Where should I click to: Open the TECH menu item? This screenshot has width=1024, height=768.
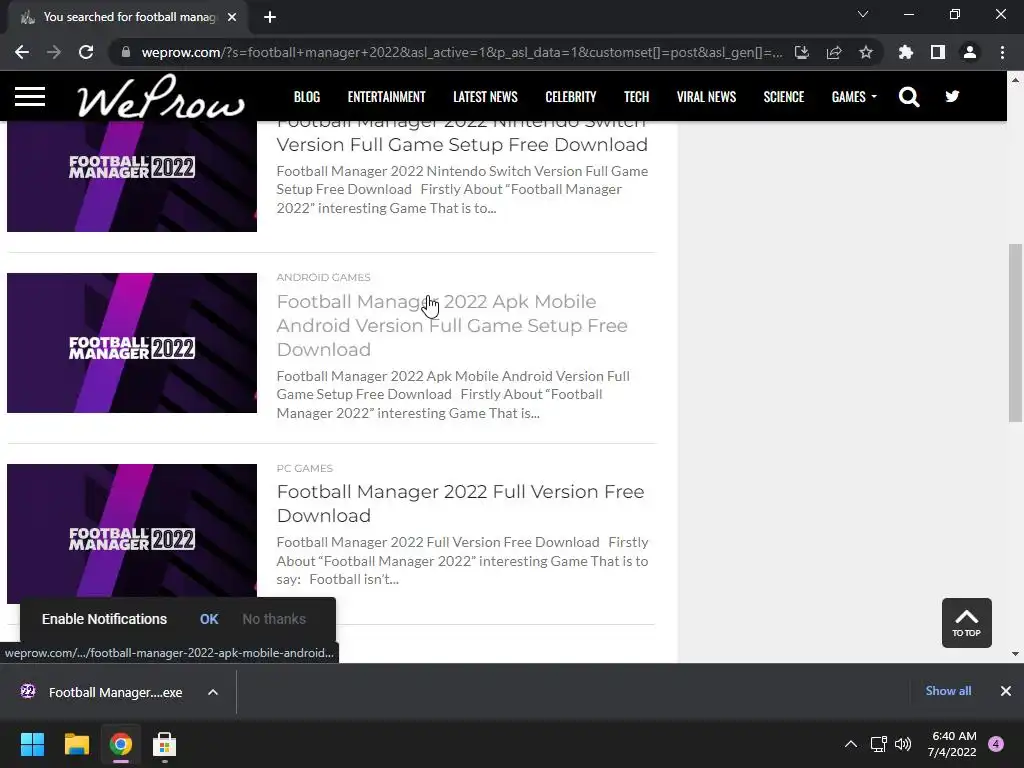pyautogui.click(x=636, y=97)
